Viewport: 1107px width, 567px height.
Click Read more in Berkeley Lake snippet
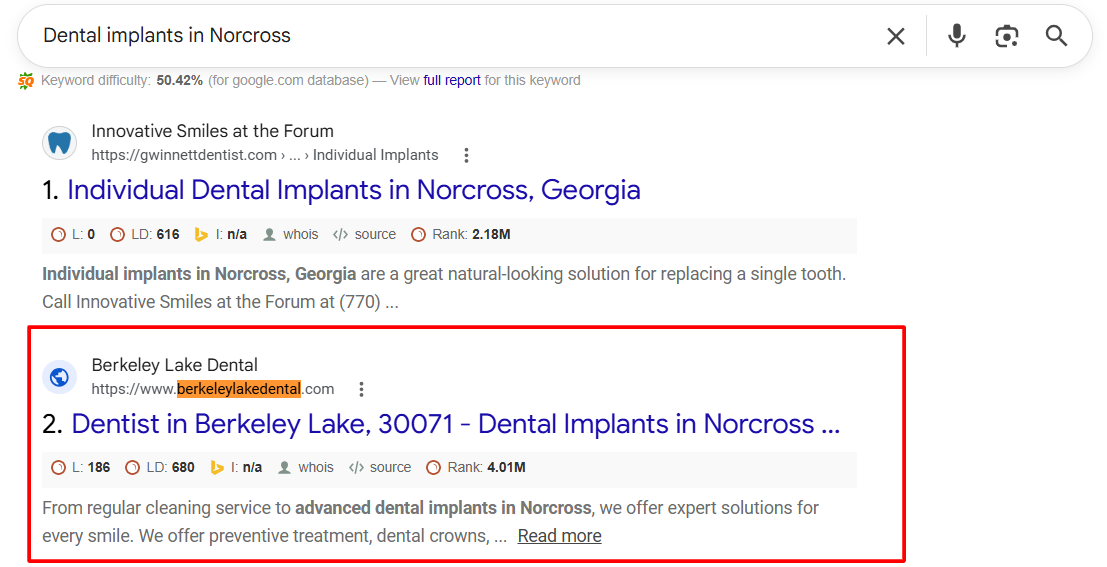[559, 537]
